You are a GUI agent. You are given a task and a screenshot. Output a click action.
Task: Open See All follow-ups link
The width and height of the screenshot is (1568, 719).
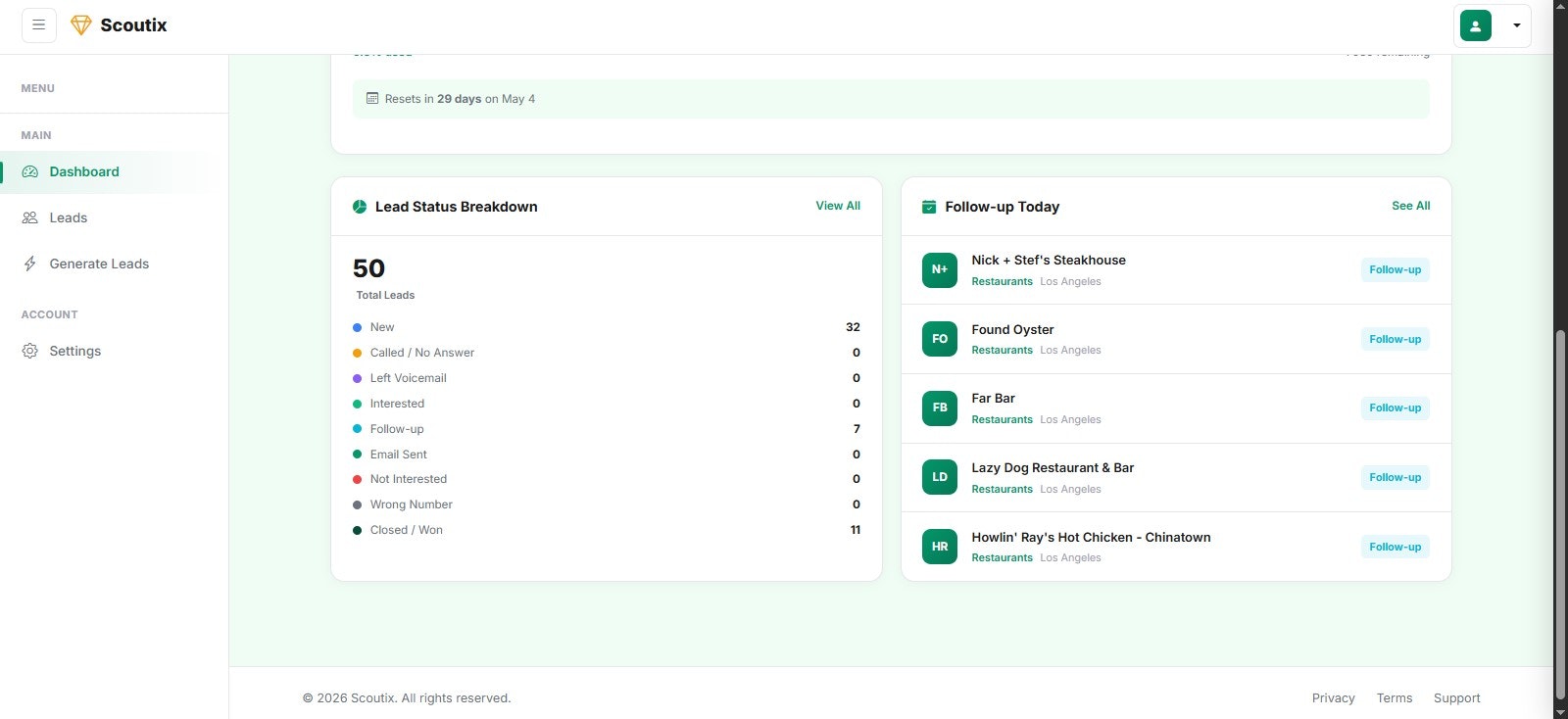(1411, 206)
